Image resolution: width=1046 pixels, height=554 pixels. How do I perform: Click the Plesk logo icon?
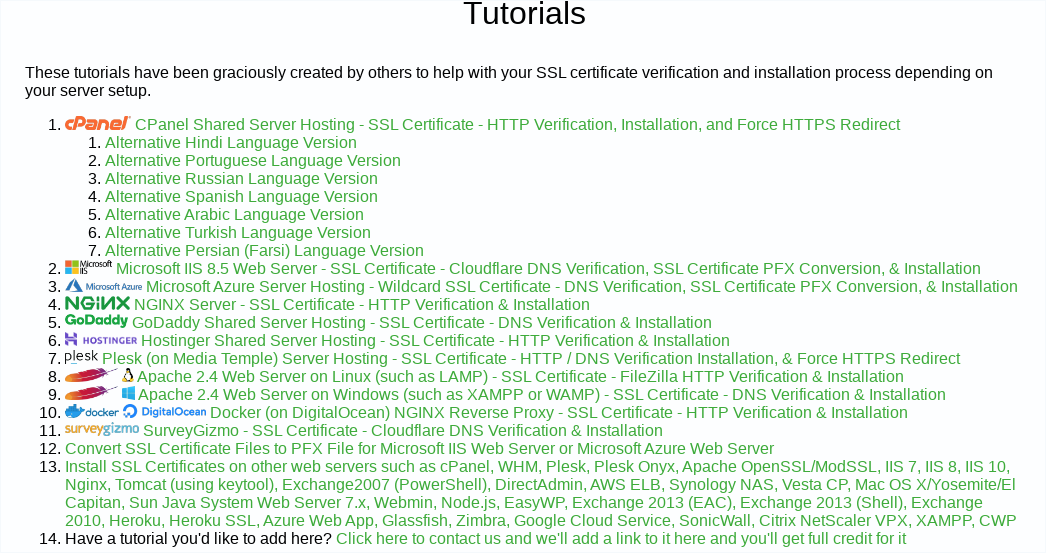(x=81, y=357)
